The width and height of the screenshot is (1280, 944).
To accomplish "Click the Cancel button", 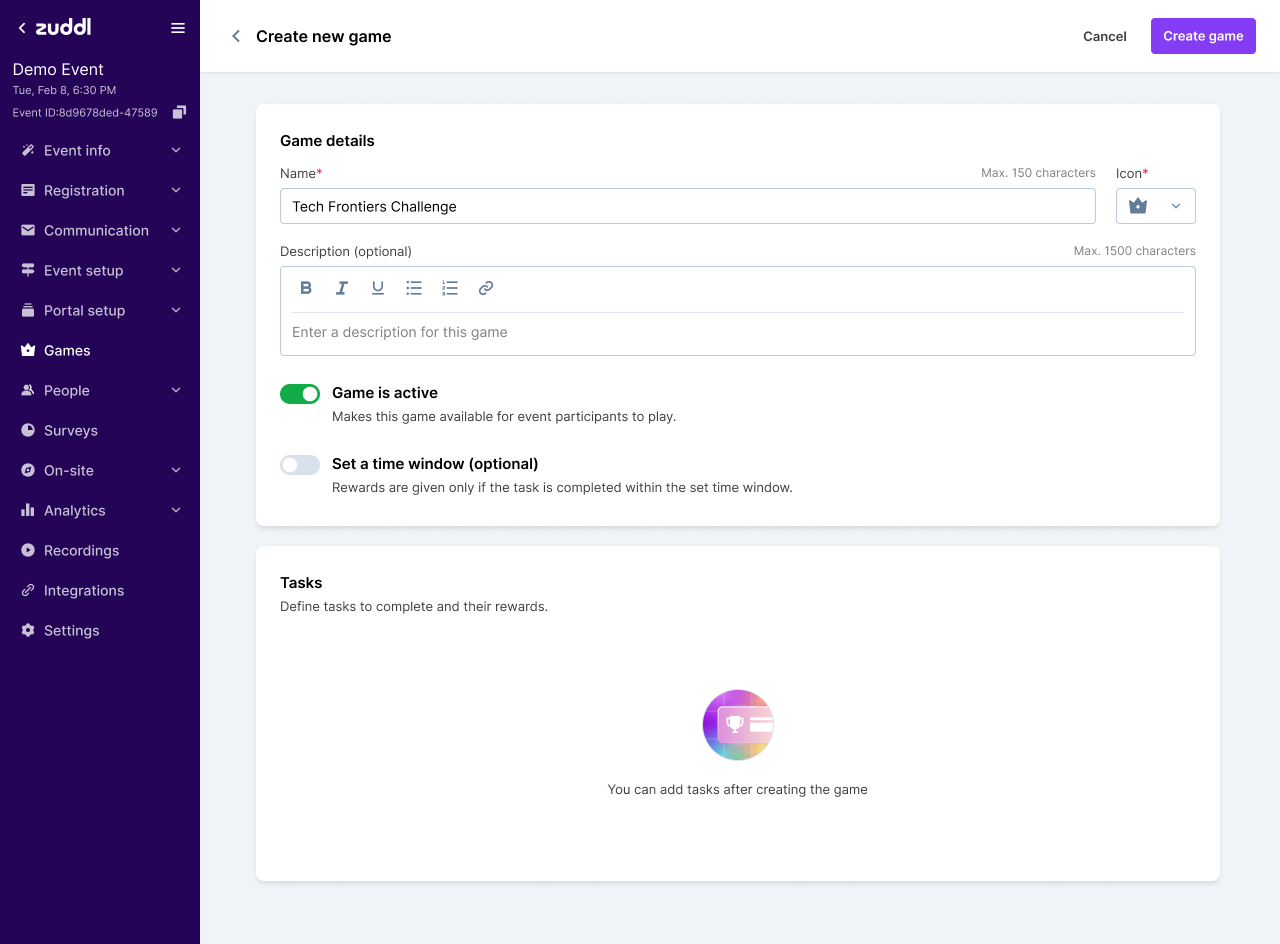I will click(x=1105, y=36).
